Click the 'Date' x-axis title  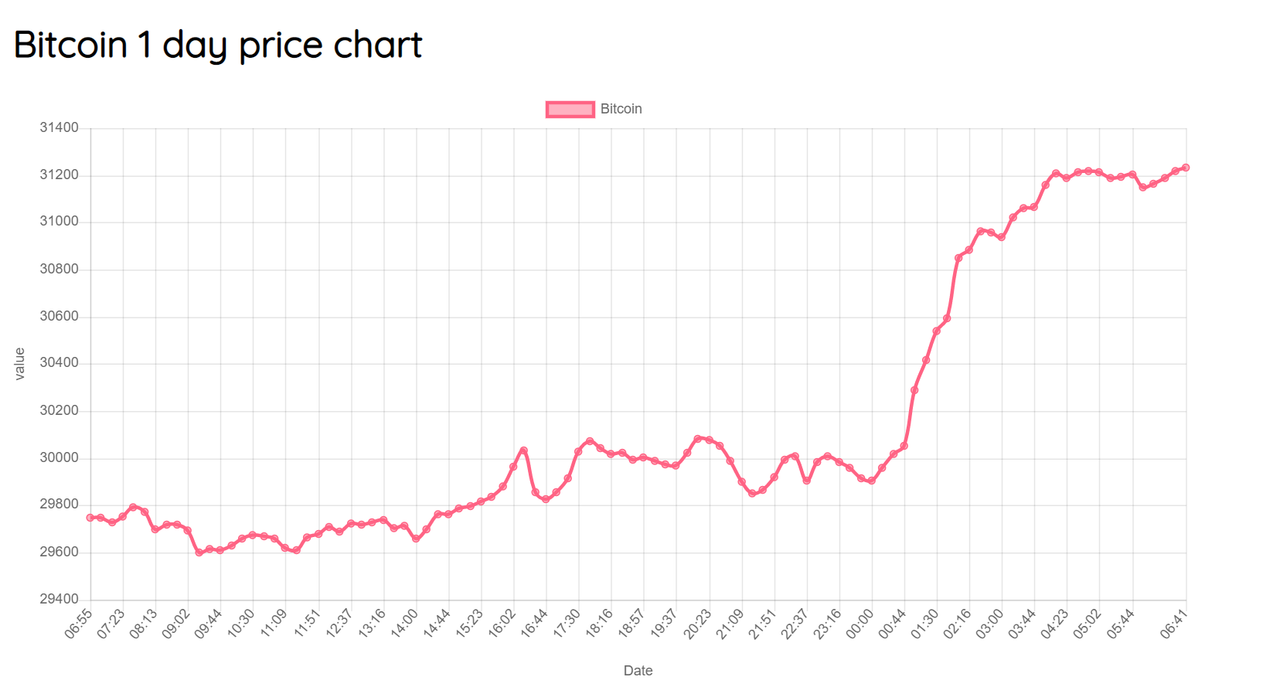(x=638, y=671)
